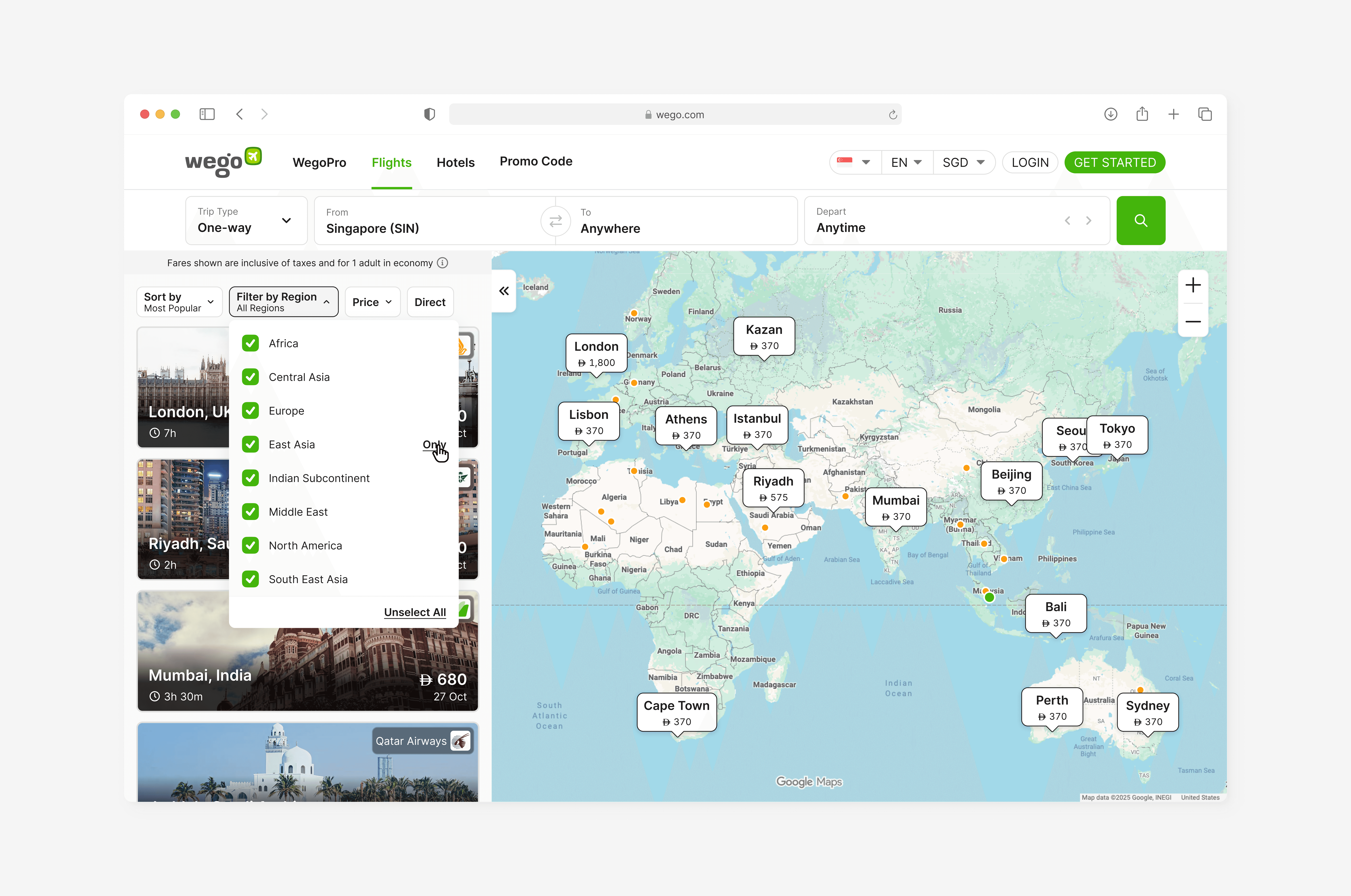Uncheck the Central Asia region
The width and height of the screenshot is (1351, 896).
(250, 377)
